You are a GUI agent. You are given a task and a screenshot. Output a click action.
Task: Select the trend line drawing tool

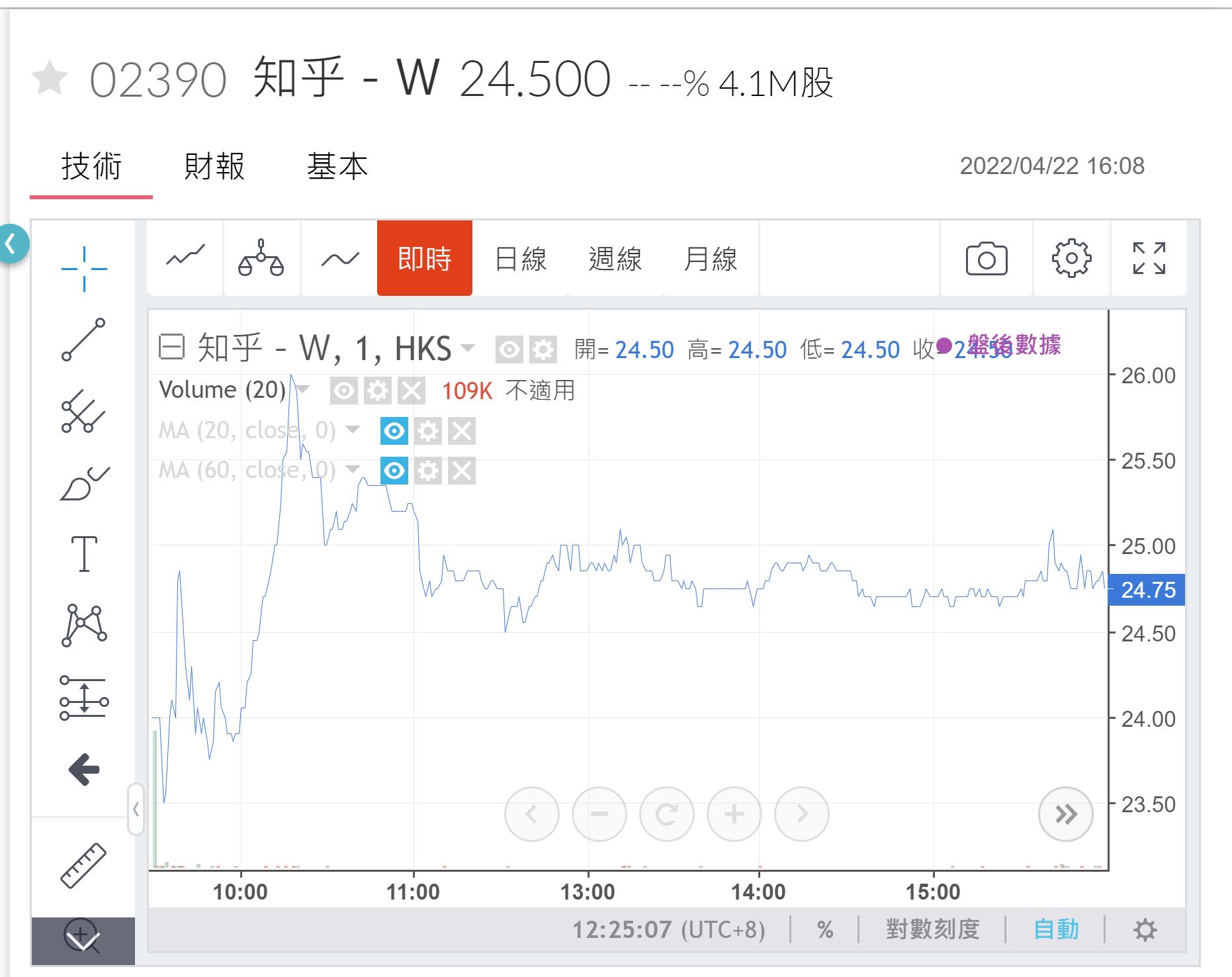point(83,340)
